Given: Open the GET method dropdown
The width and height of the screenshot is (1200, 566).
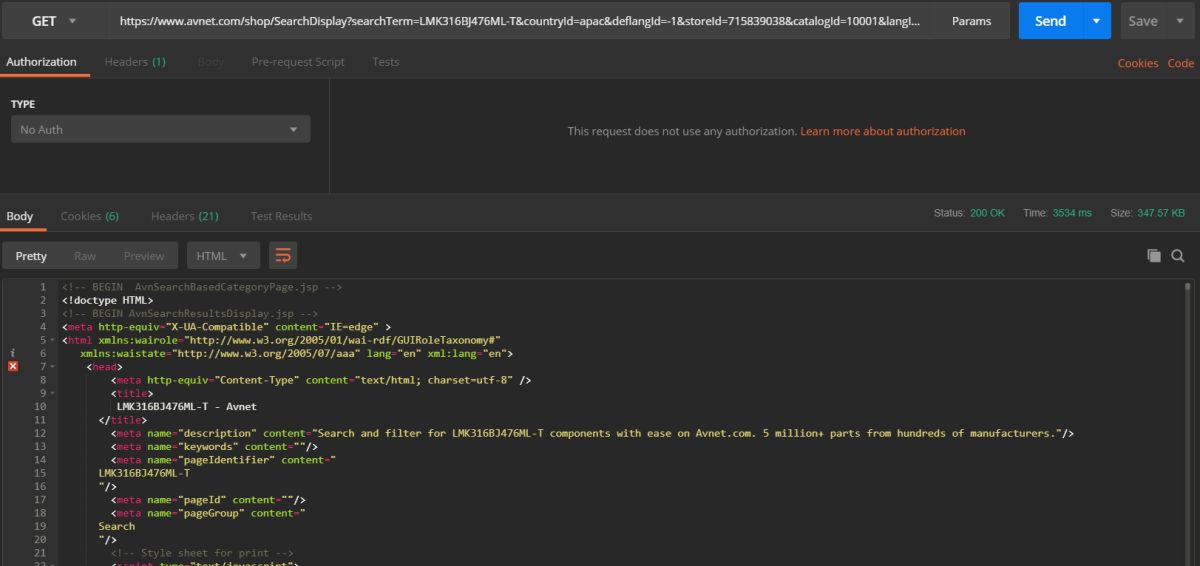Looking at the screenshot, I should coord(55,21).
